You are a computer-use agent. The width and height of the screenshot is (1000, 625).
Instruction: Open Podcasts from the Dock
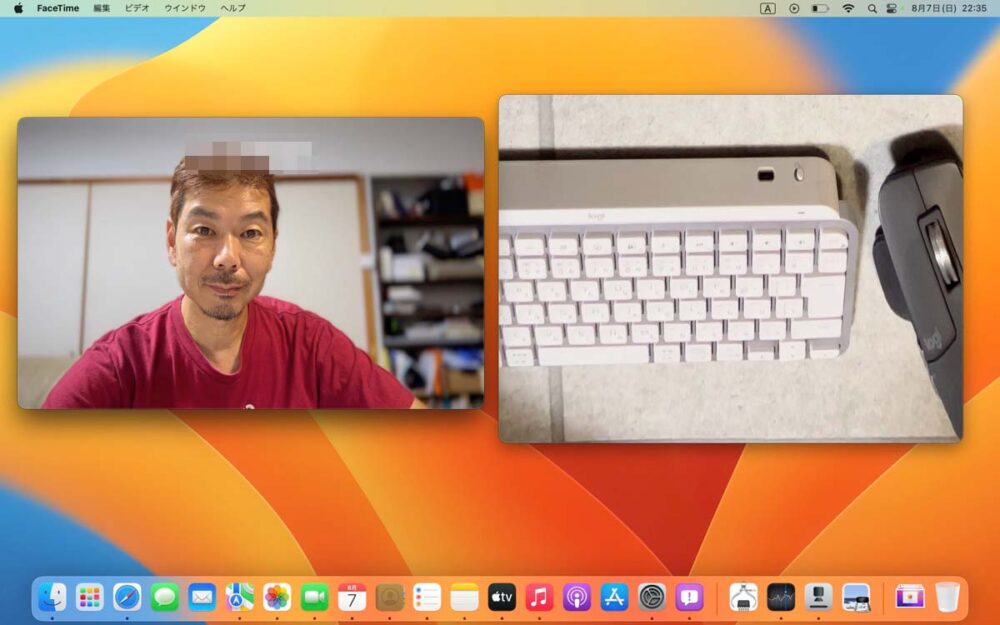[x=577, y=597]
